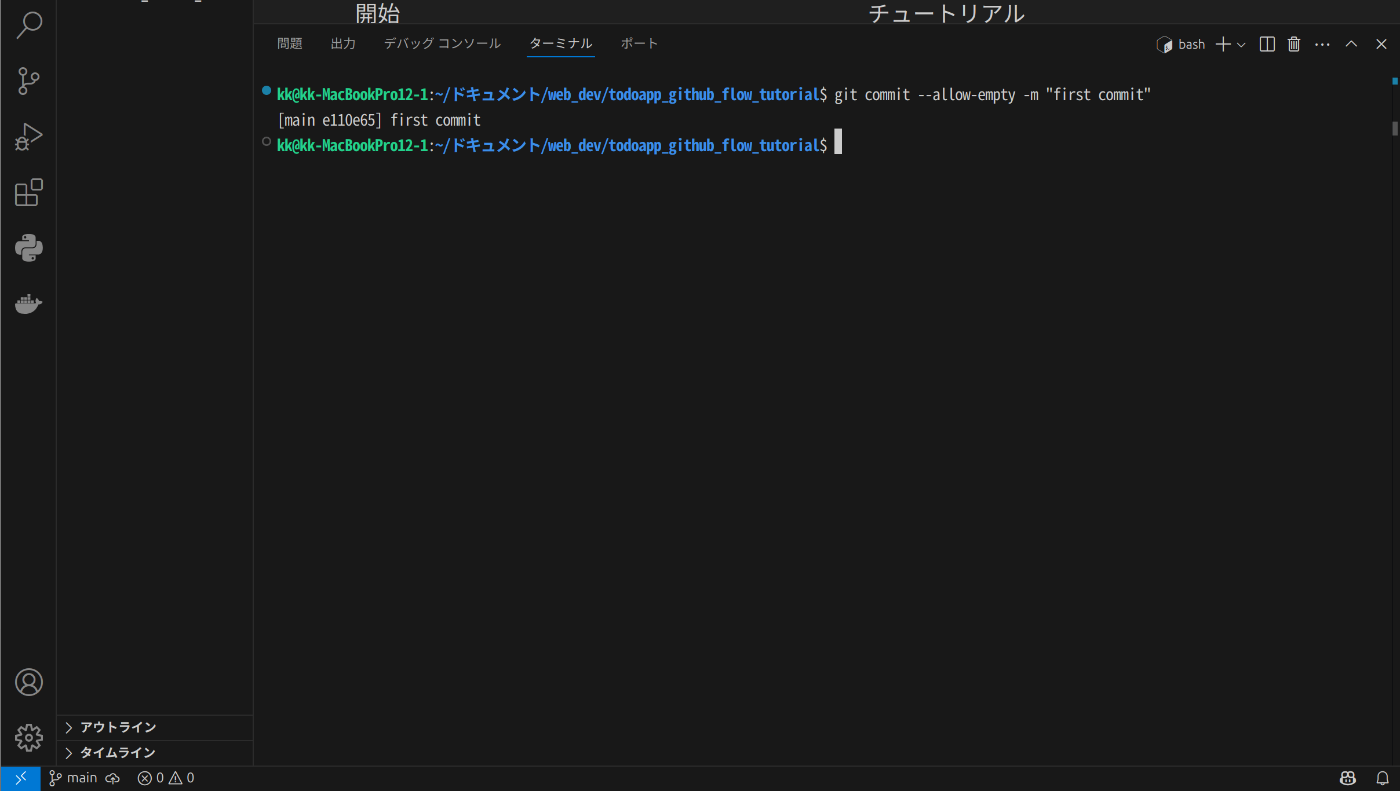Open the Source Control view

click(29, 81)
